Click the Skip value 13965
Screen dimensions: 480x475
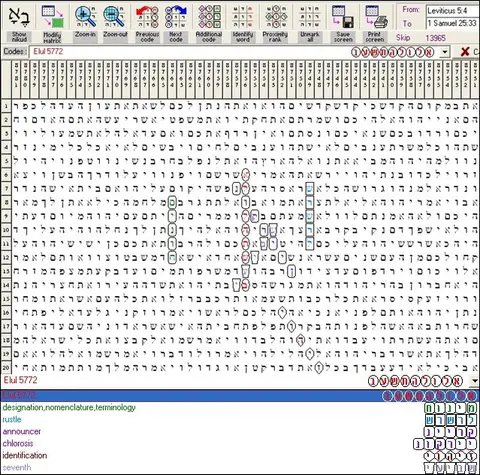click(435, 38)
